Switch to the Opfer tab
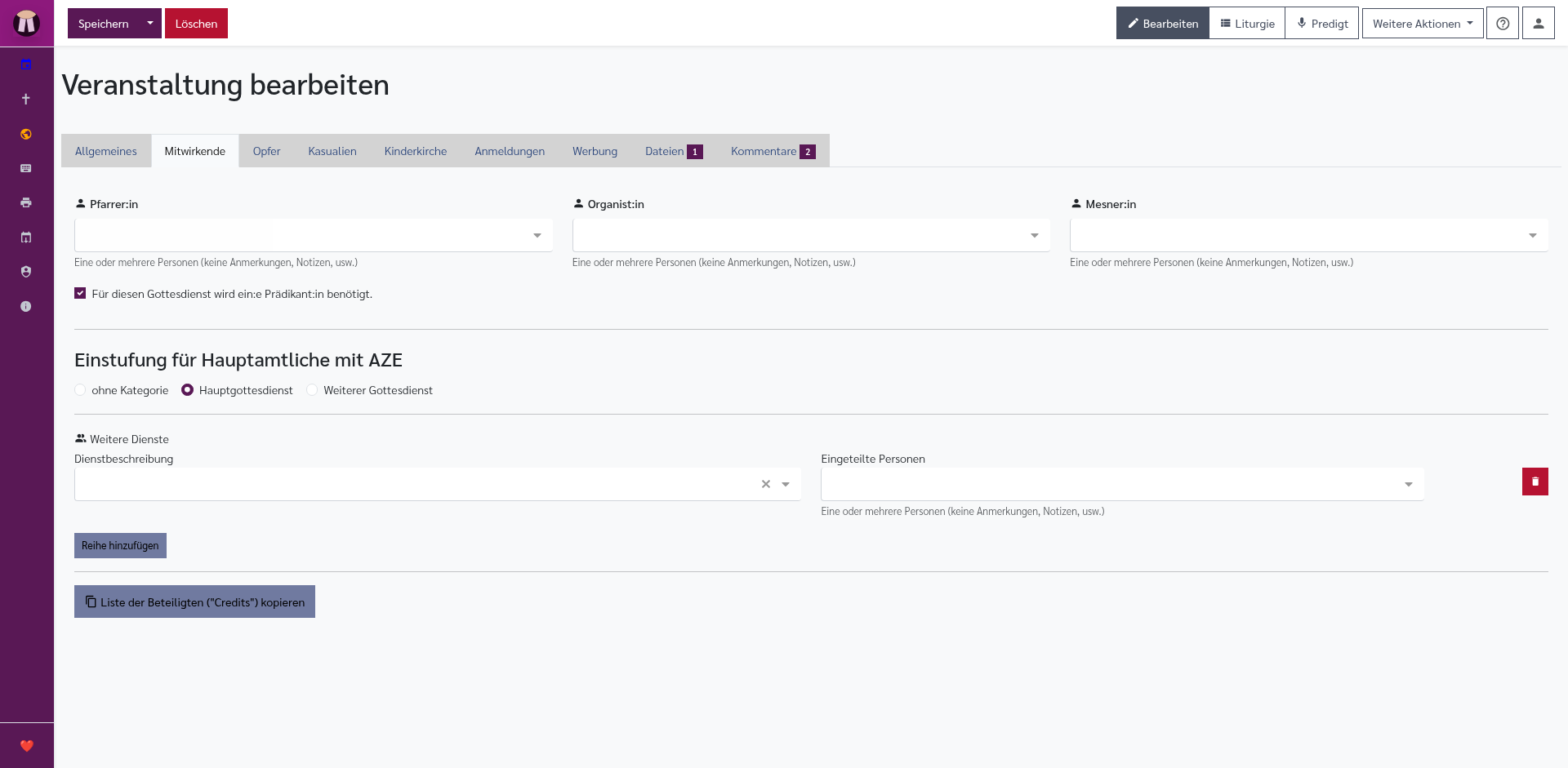Screen dimensions: 1568x768 click(266, 151)
